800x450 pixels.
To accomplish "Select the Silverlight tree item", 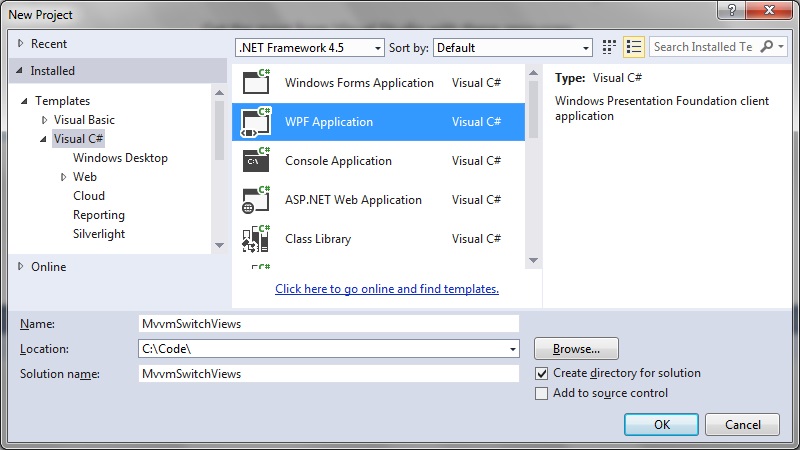I will tap(99, 234).
